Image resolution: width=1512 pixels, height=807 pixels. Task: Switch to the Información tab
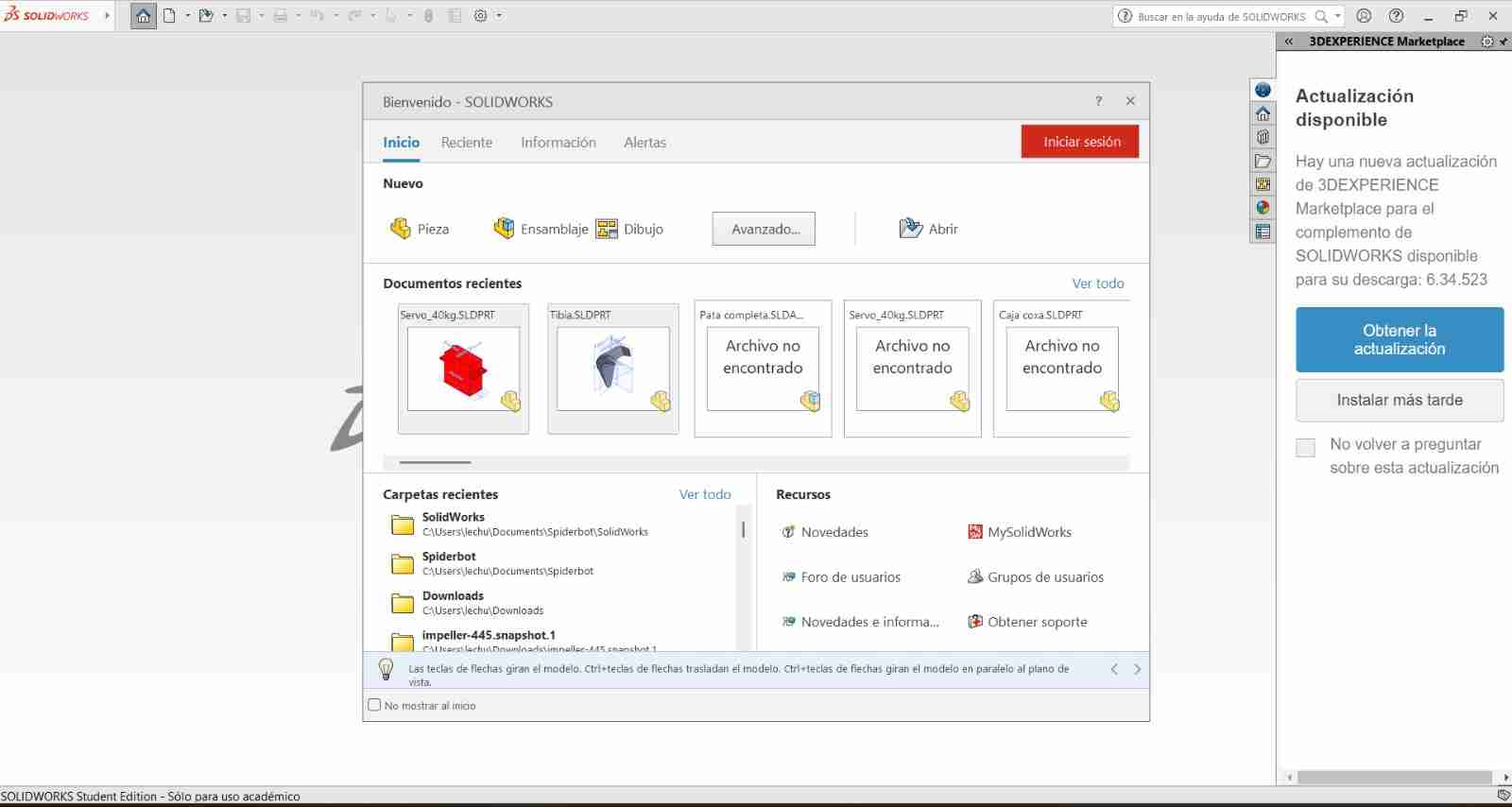[x=558, y=143]
